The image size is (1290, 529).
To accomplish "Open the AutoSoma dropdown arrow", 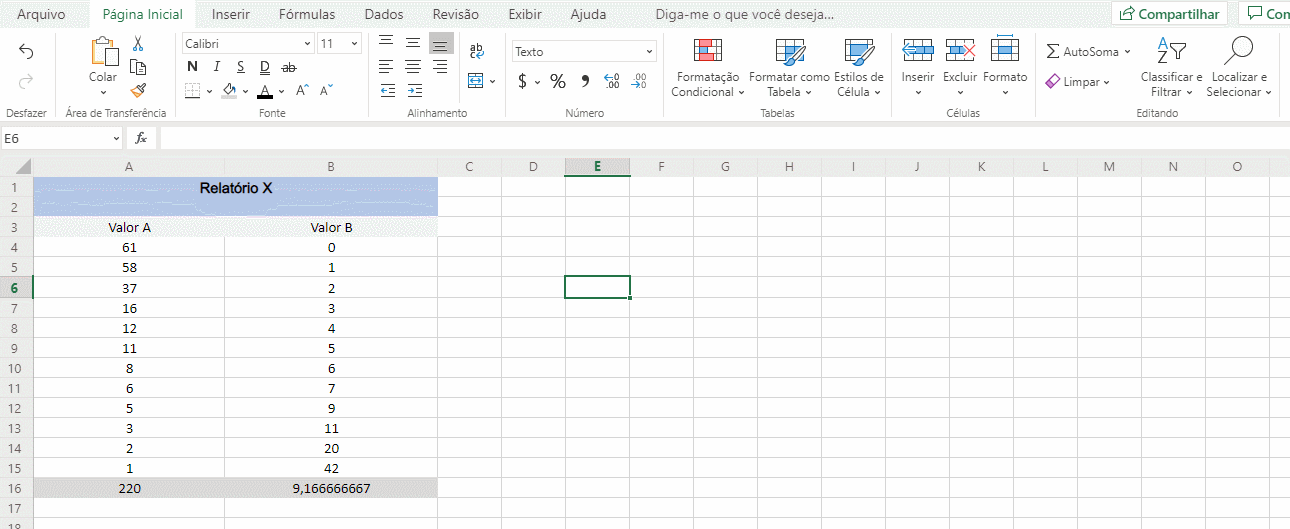I will pos(1127,52).
